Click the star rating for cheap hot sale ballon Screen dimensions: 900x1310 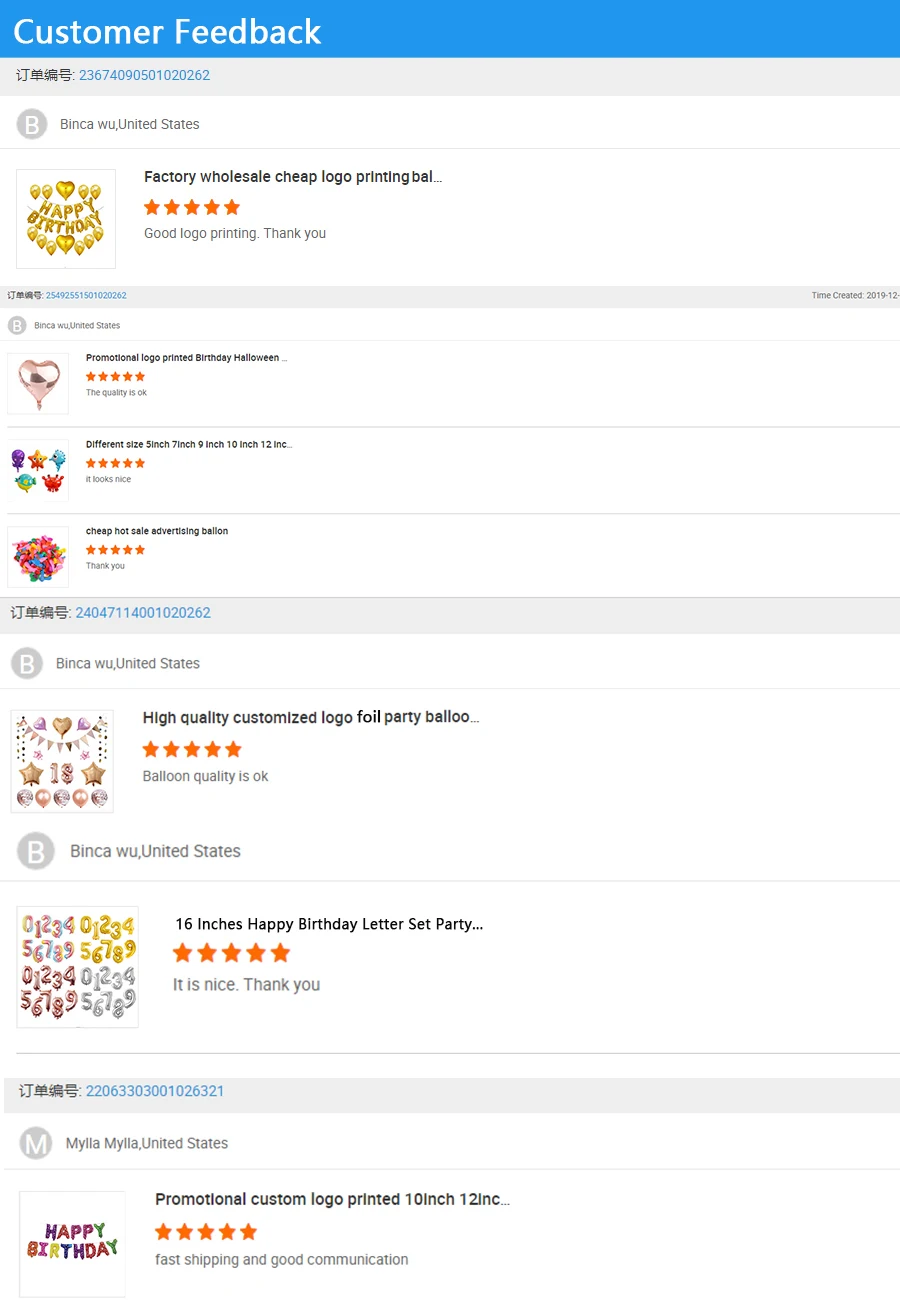(x=115, y=550)
